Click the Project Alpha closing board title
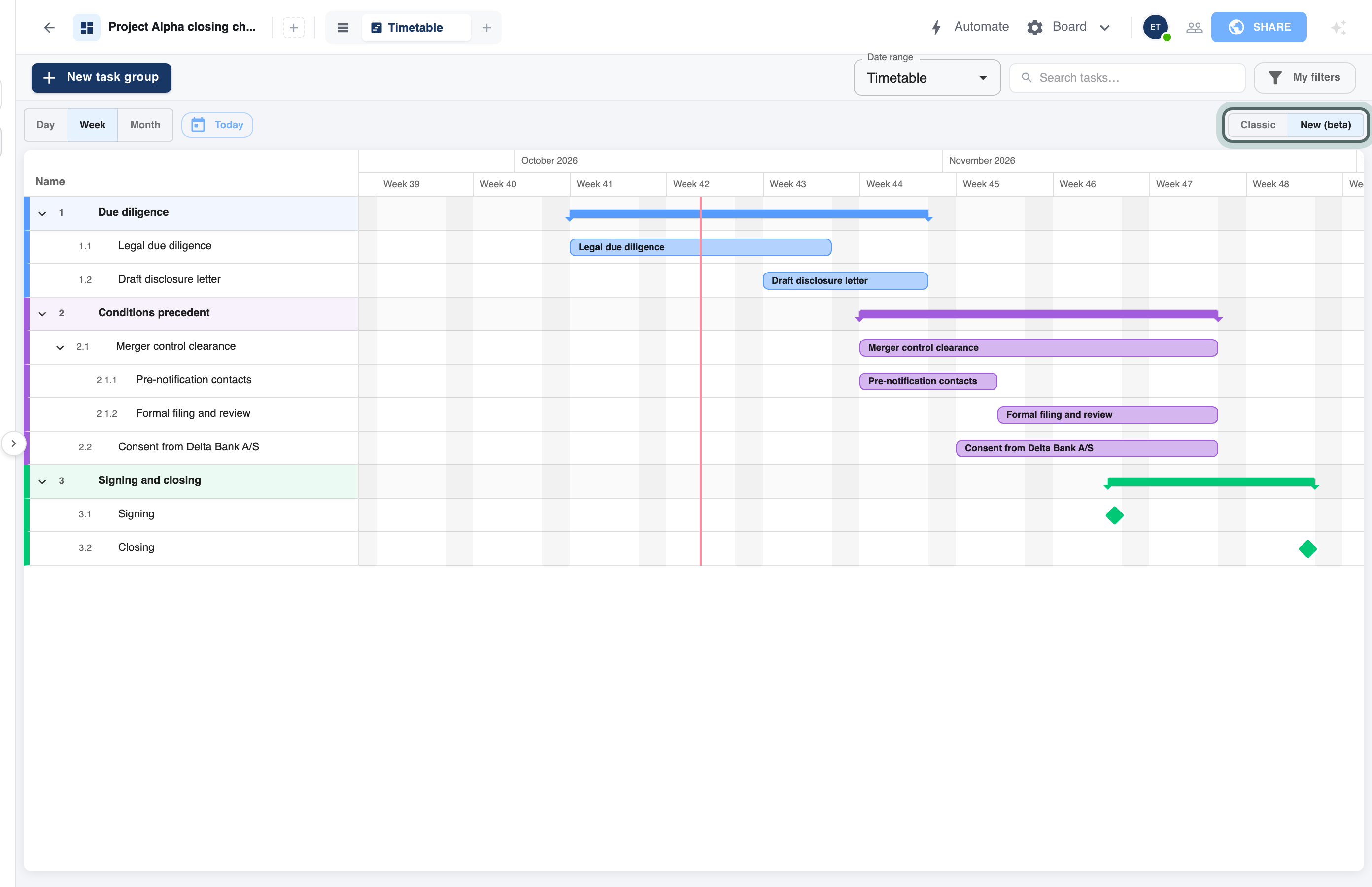 point(182,27)
